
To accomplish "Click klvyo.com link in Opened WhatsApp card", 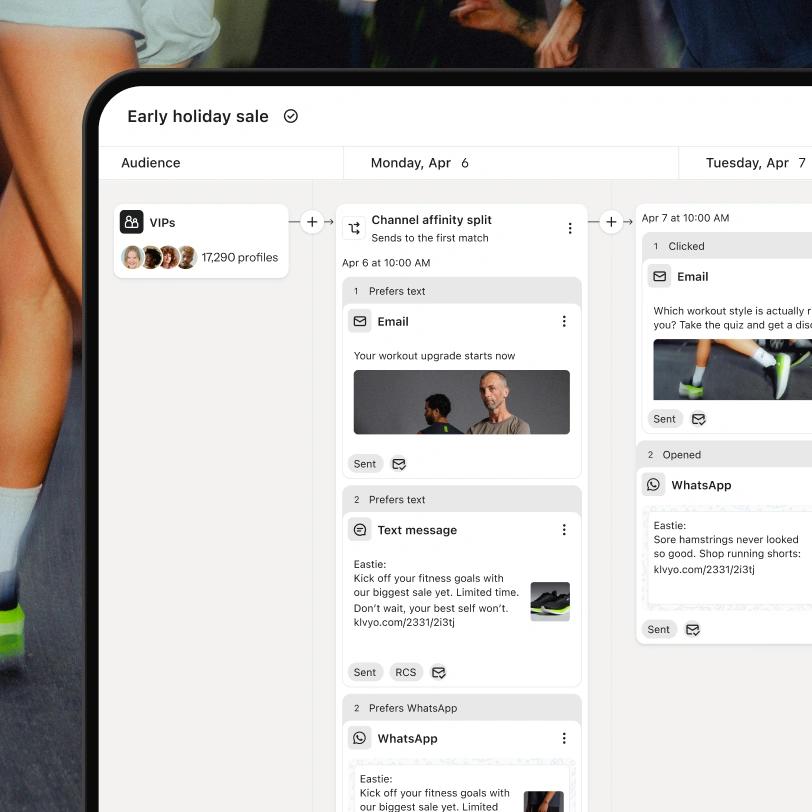I will tap(704, 570).
